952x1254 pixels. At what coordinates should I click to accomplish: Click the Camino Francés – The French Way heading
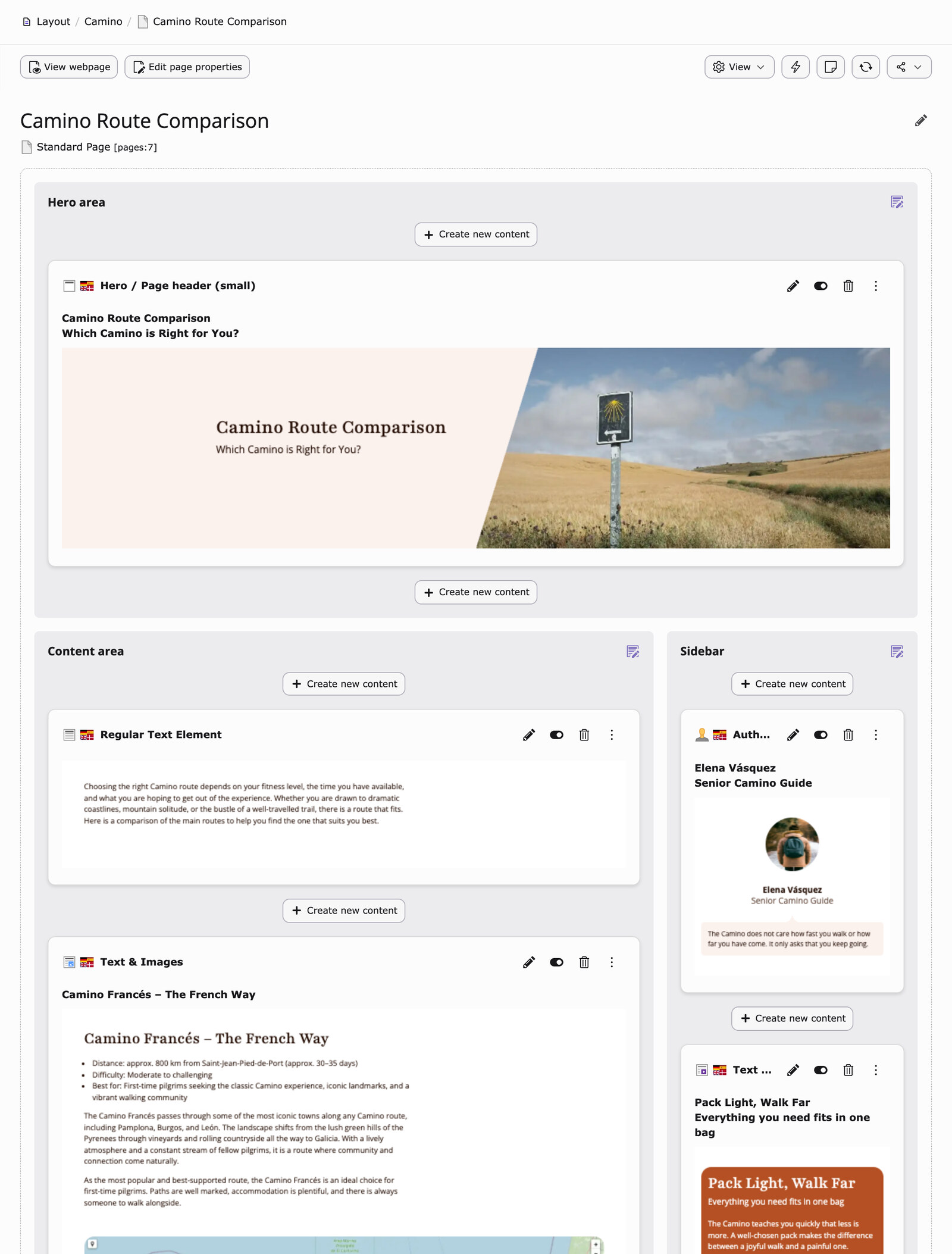[x=158, y=995]
